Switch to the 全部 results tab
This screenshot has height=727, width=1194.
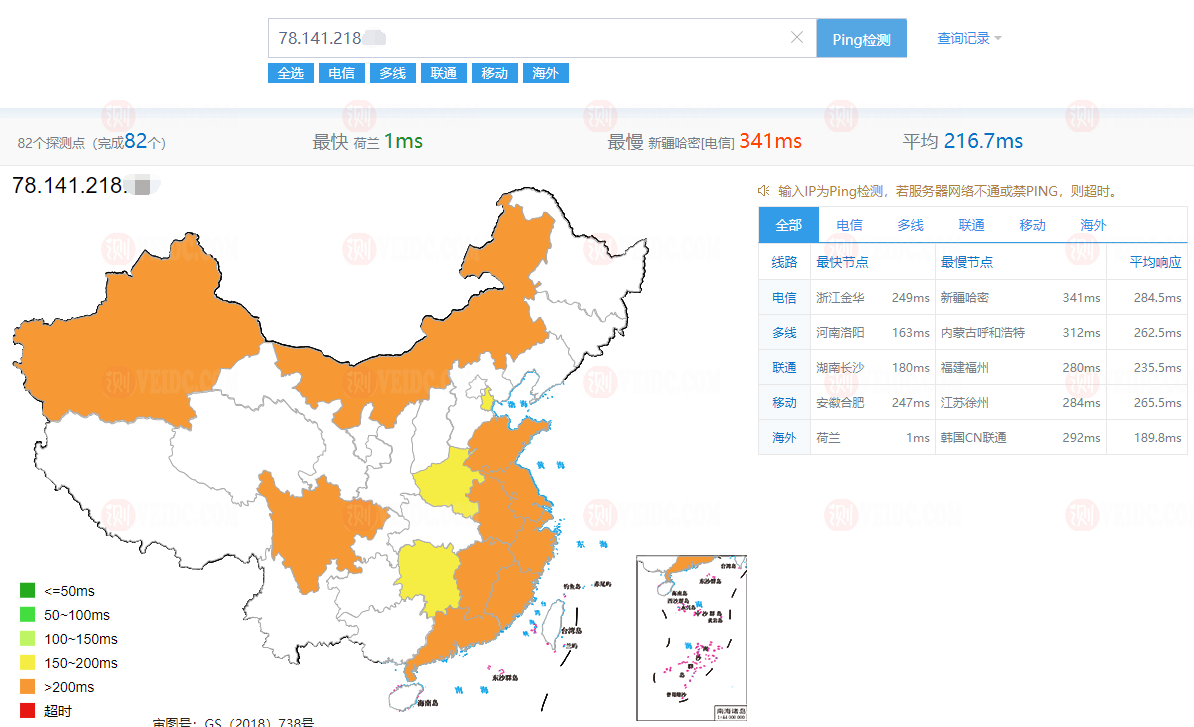787,225
